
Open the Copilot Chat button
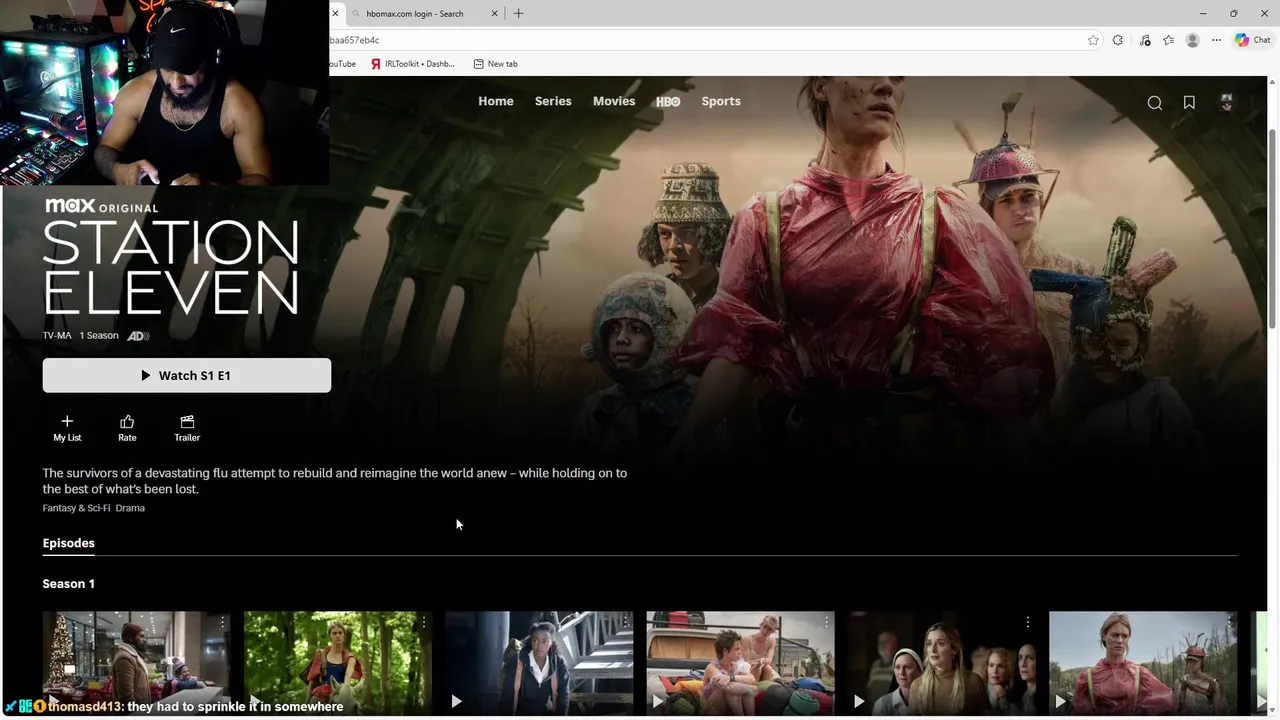(x=1252, y=40)
